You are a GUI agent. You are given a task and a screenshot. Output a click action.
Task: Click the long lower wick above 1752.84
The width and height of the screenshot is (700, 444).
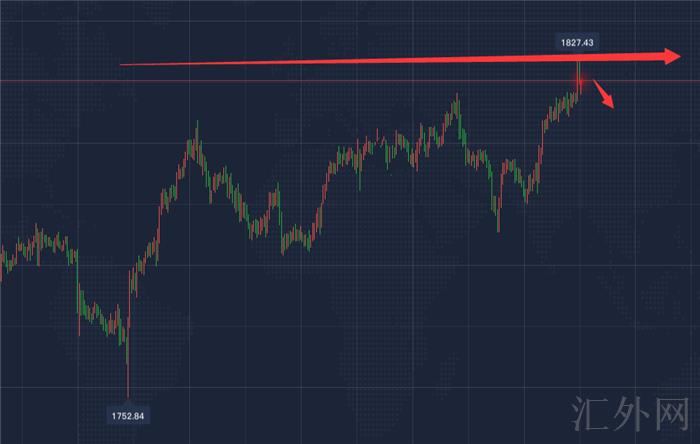[128, 370]
